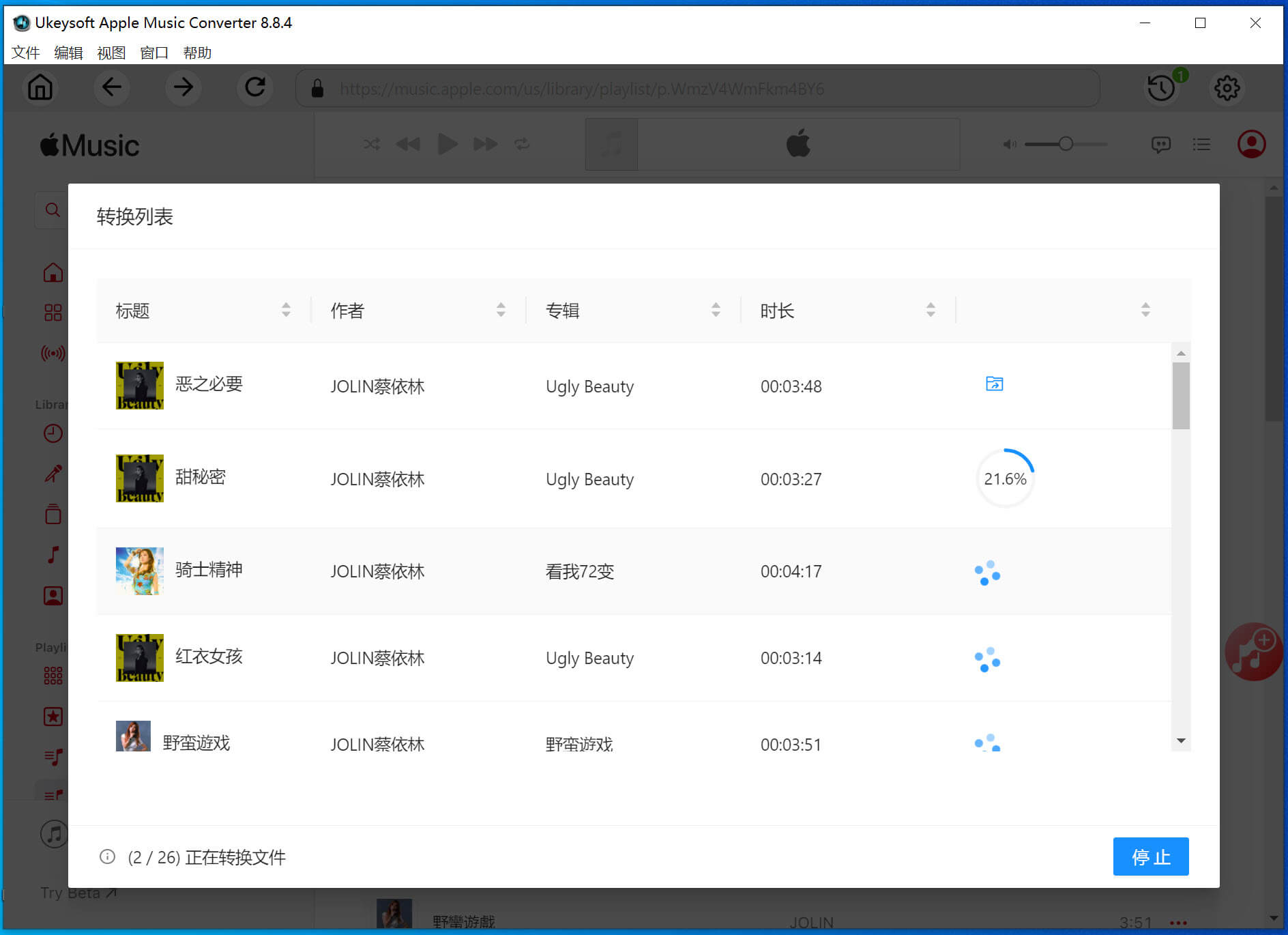Open the Up Next queue list icon
The height and width of the screenshot is (935, 1288).
[1201, 144]
